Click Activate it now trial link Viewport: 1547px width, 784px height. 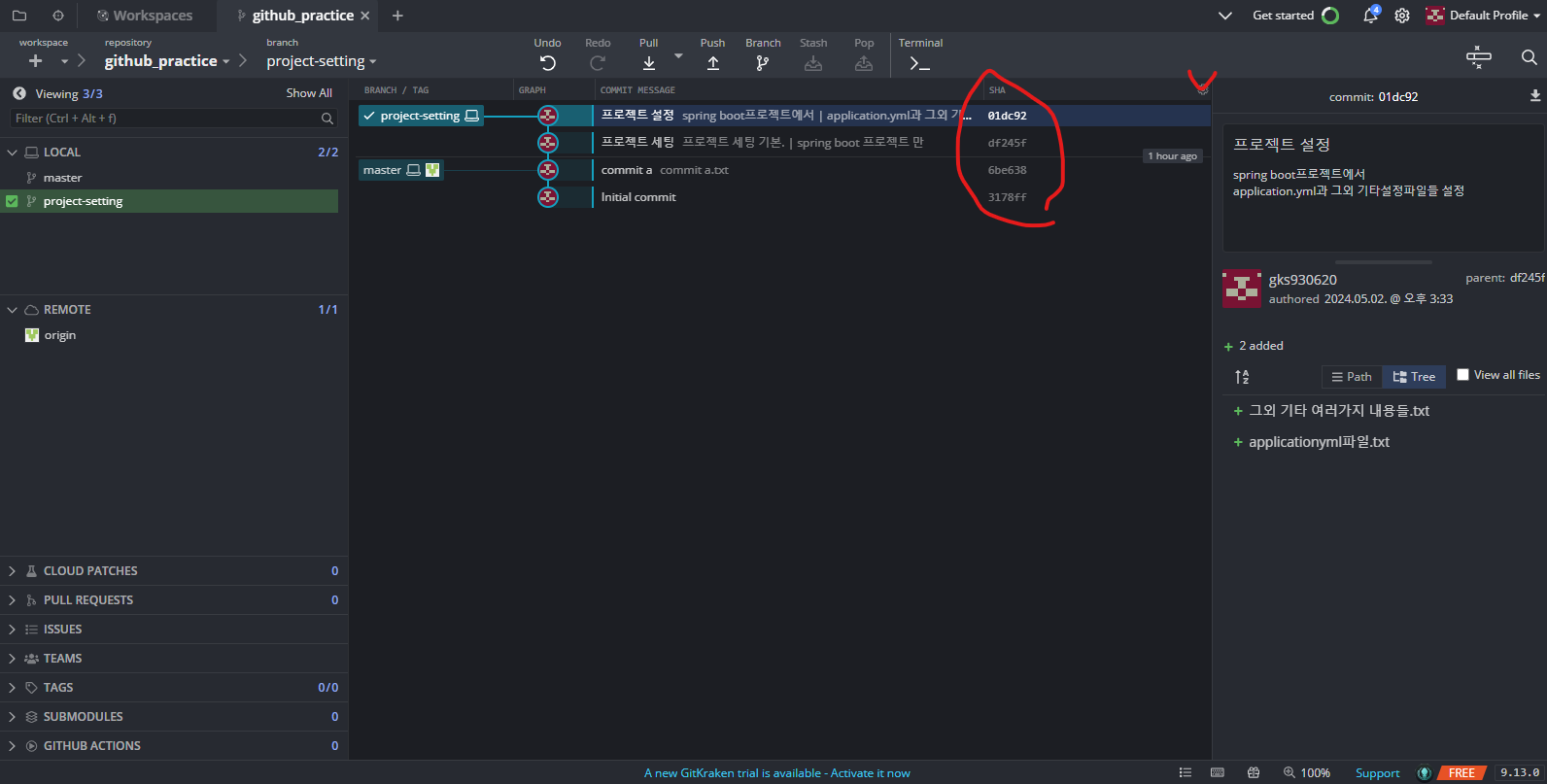[870, 773]
